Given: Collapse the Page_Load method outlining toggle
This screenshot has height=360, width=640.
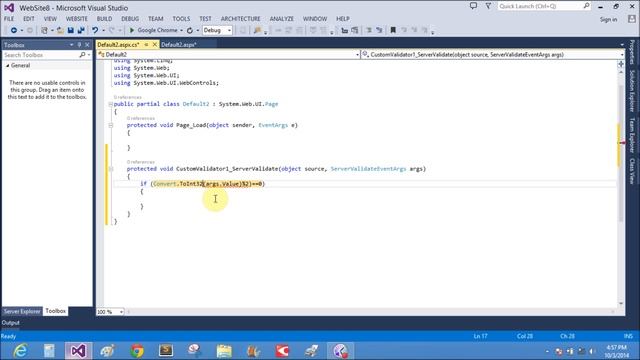Looking at the screenshot, I should pos(111,125).
